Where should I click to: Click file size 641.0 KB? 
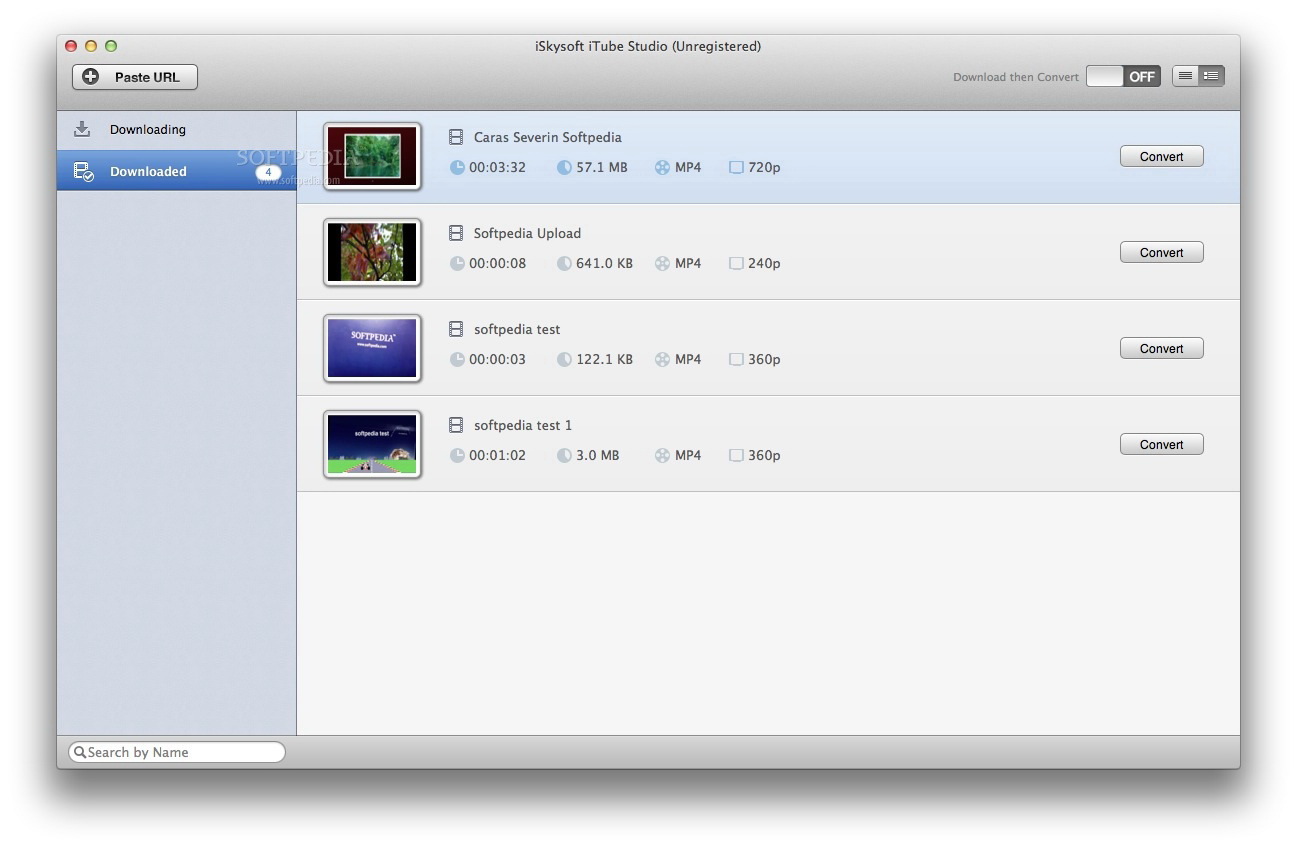[604, 263]
